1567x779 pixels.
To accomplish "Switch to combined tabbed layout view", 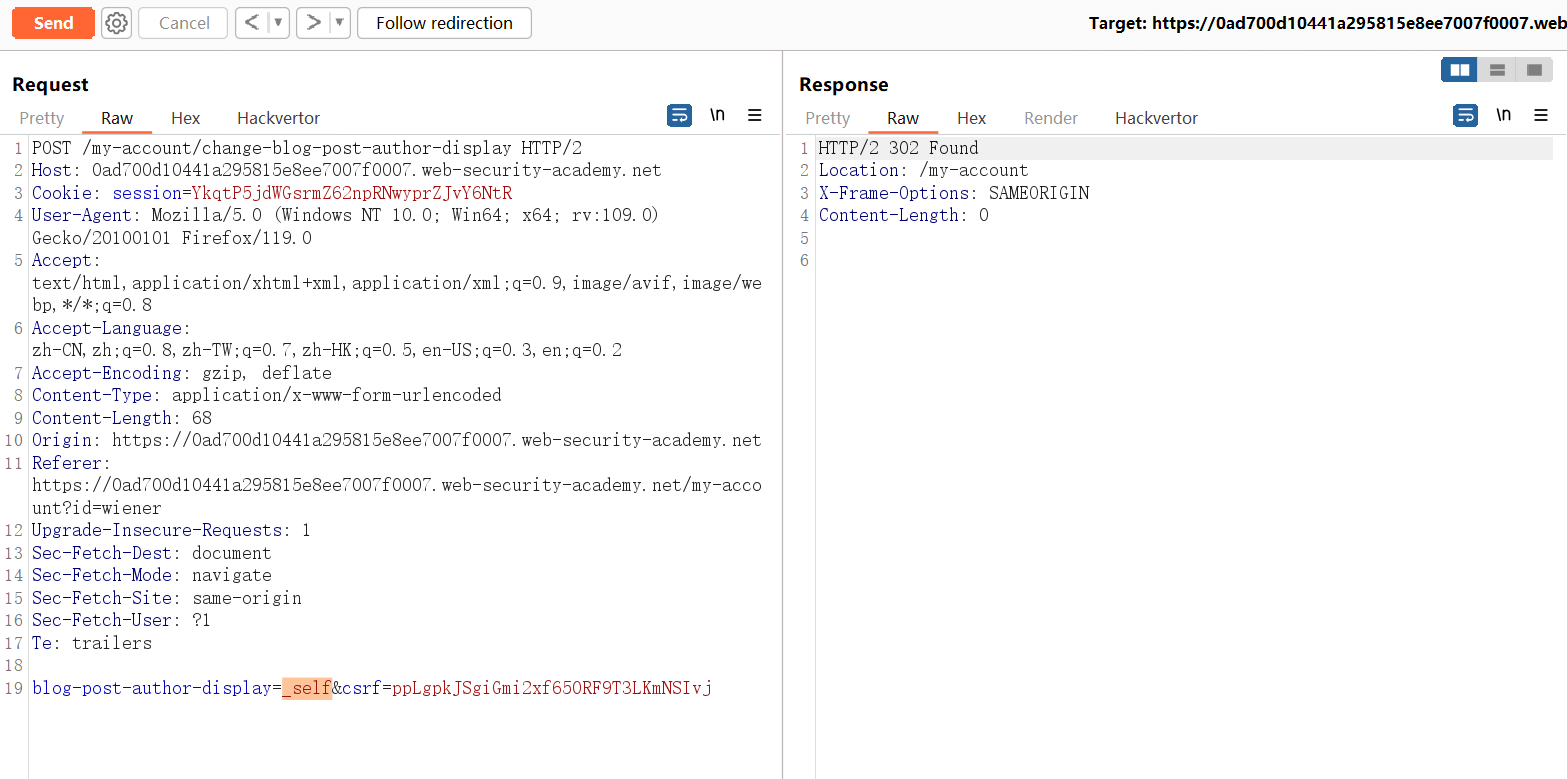I will pyautogui.click(x=1534, y=70).
